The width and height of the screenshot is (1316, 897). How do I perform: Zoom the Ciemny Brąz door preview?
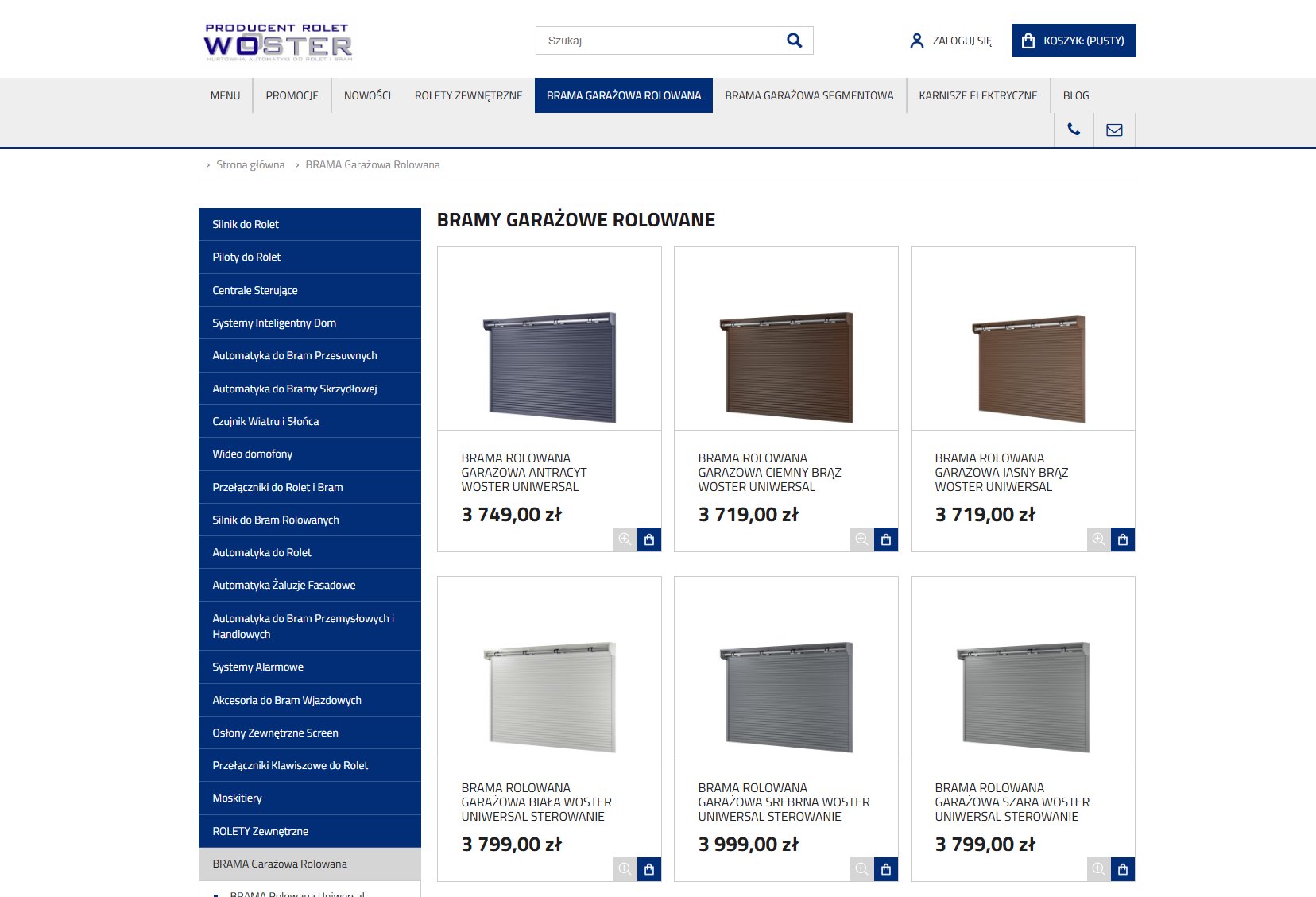tap(861, 539)
